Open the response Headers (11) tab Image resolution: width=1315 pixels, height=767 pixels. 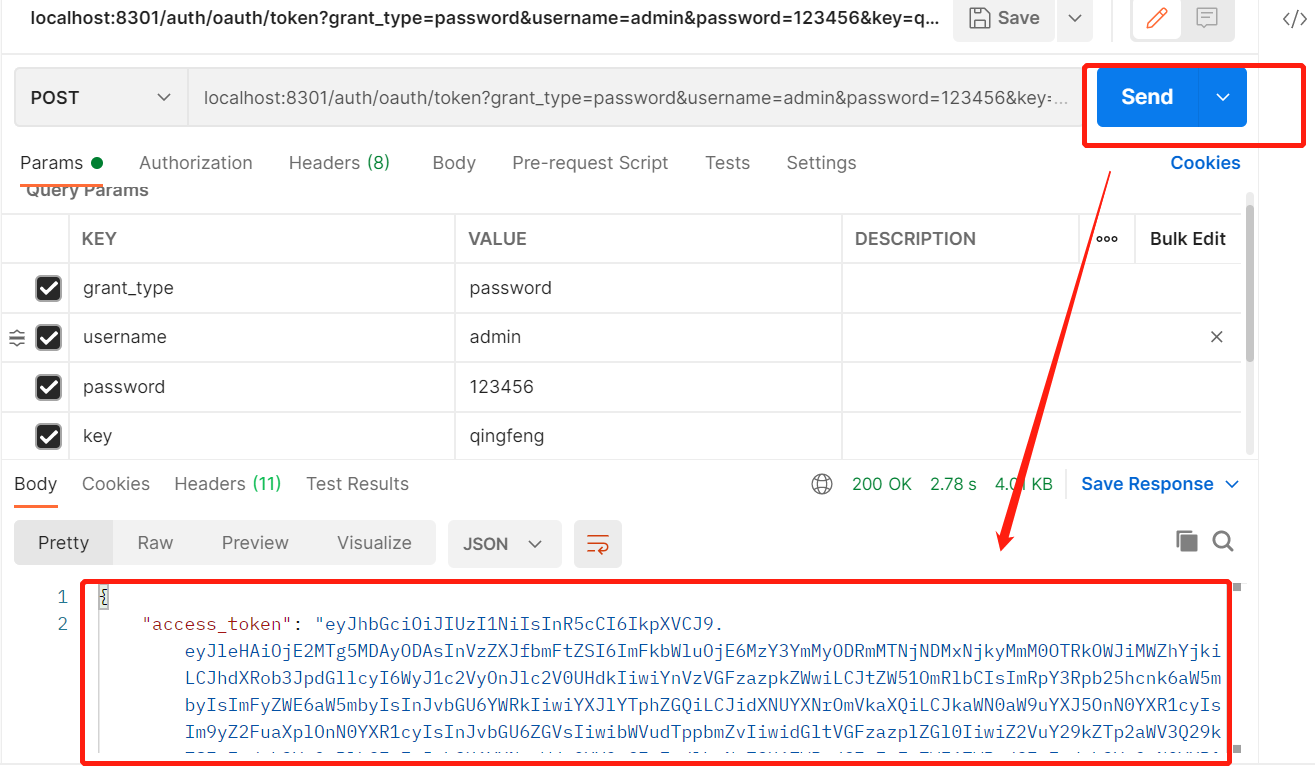[x=228, y=484]
